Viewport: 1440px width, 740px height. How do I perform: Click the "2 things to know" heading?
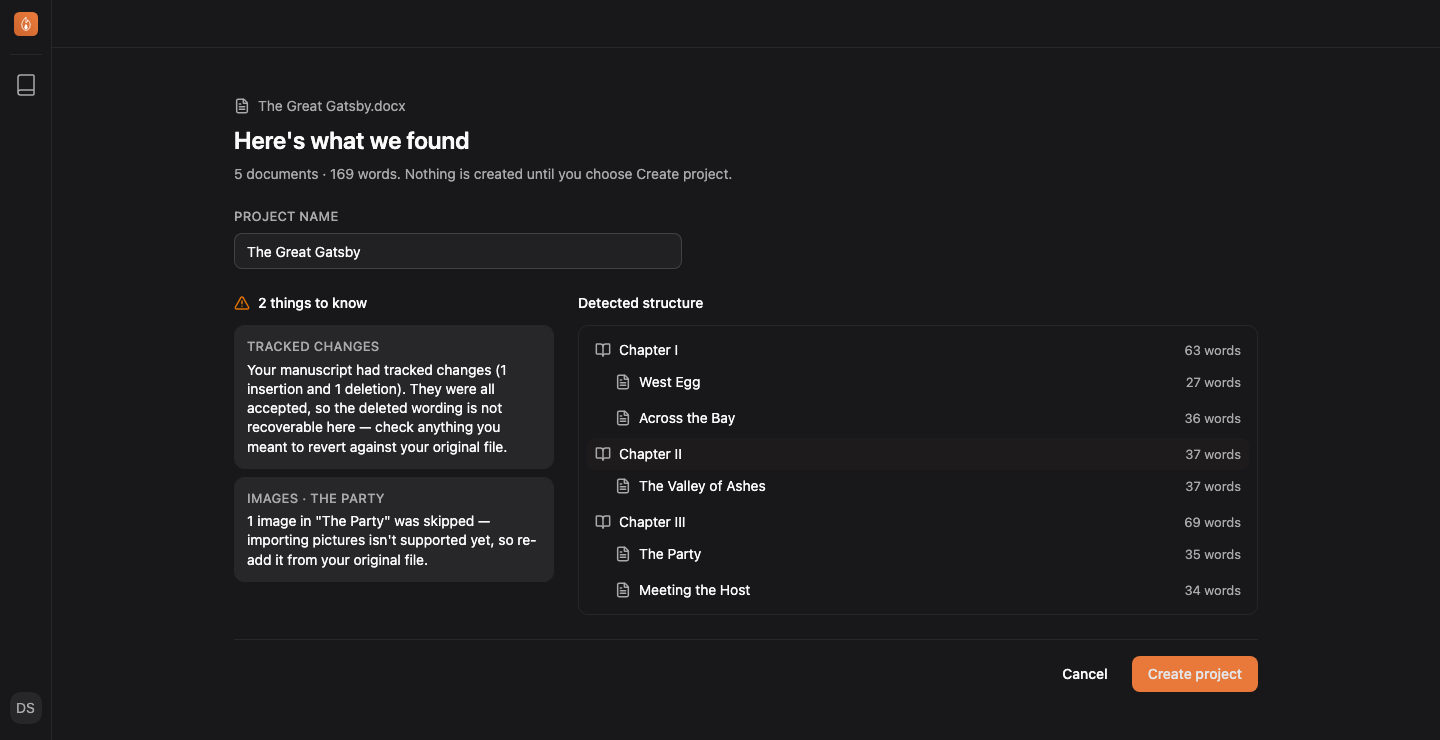(312, 303)
